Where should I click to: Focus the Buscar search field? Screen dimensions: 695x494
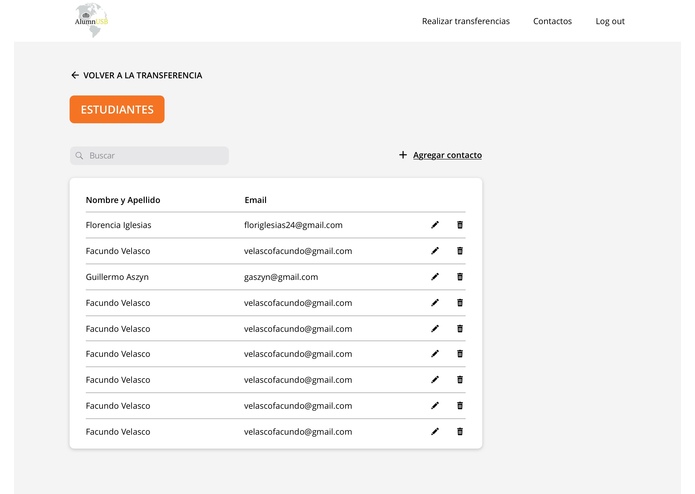click(149, 156)
